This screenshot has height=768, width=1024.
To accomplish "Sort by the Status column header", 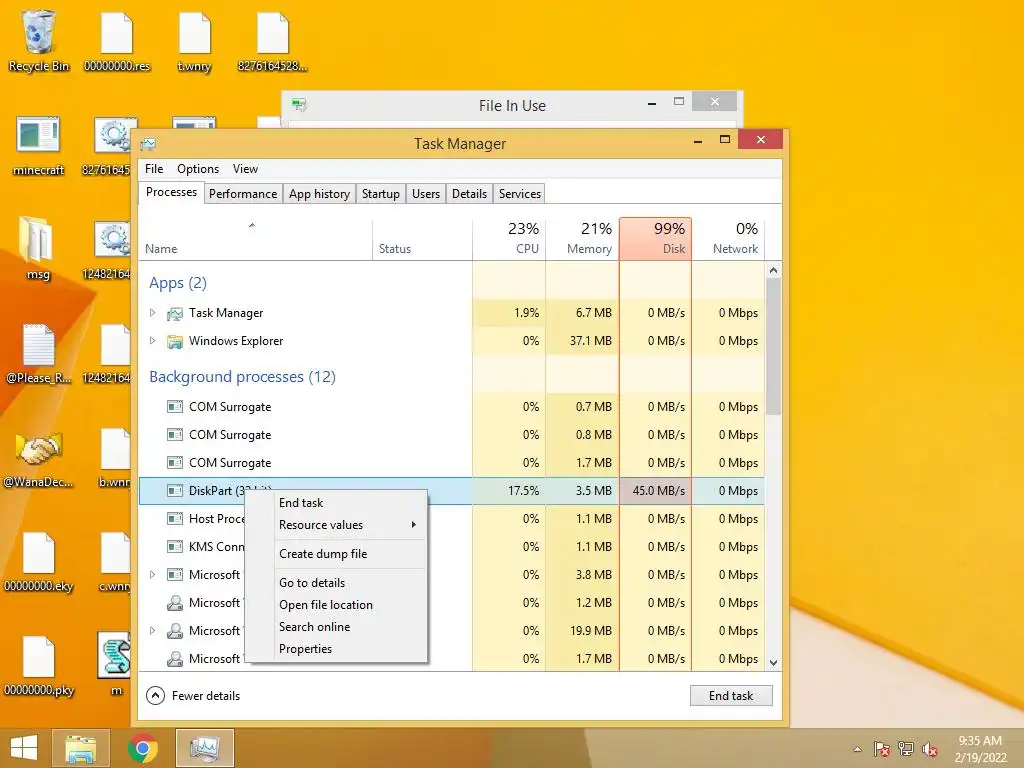I will [423, 238].
